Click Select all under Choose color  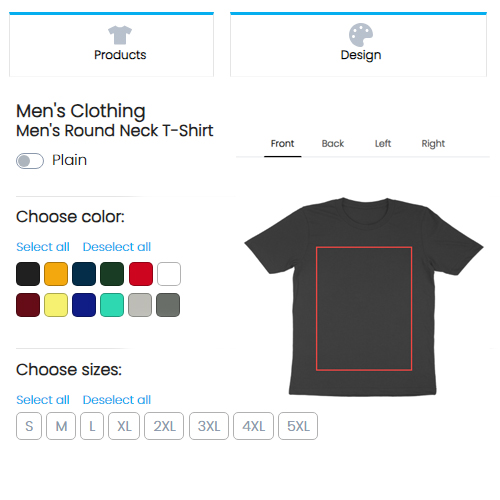pos(43,247)
